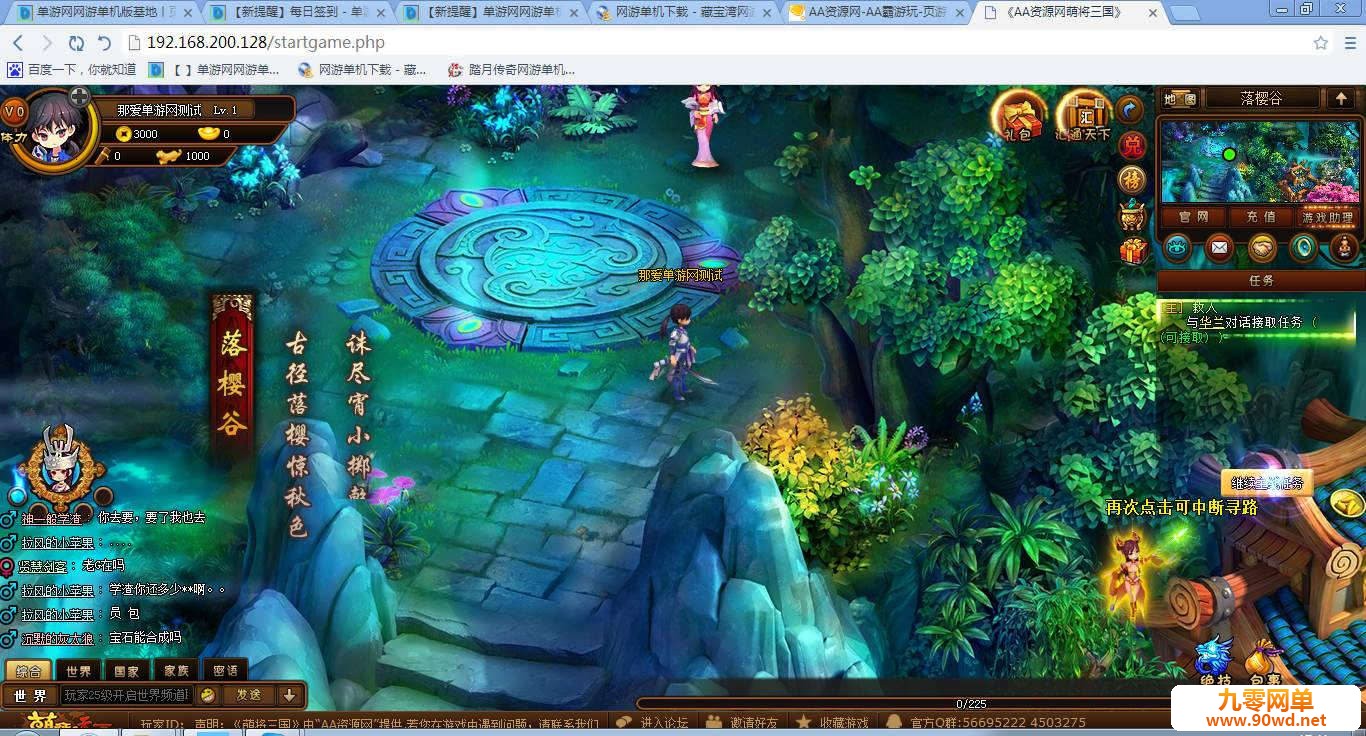Viewport: 1366px width, 736px height.
Task: Click the red 兑 exchange icon
Action: coord(1131,146)
